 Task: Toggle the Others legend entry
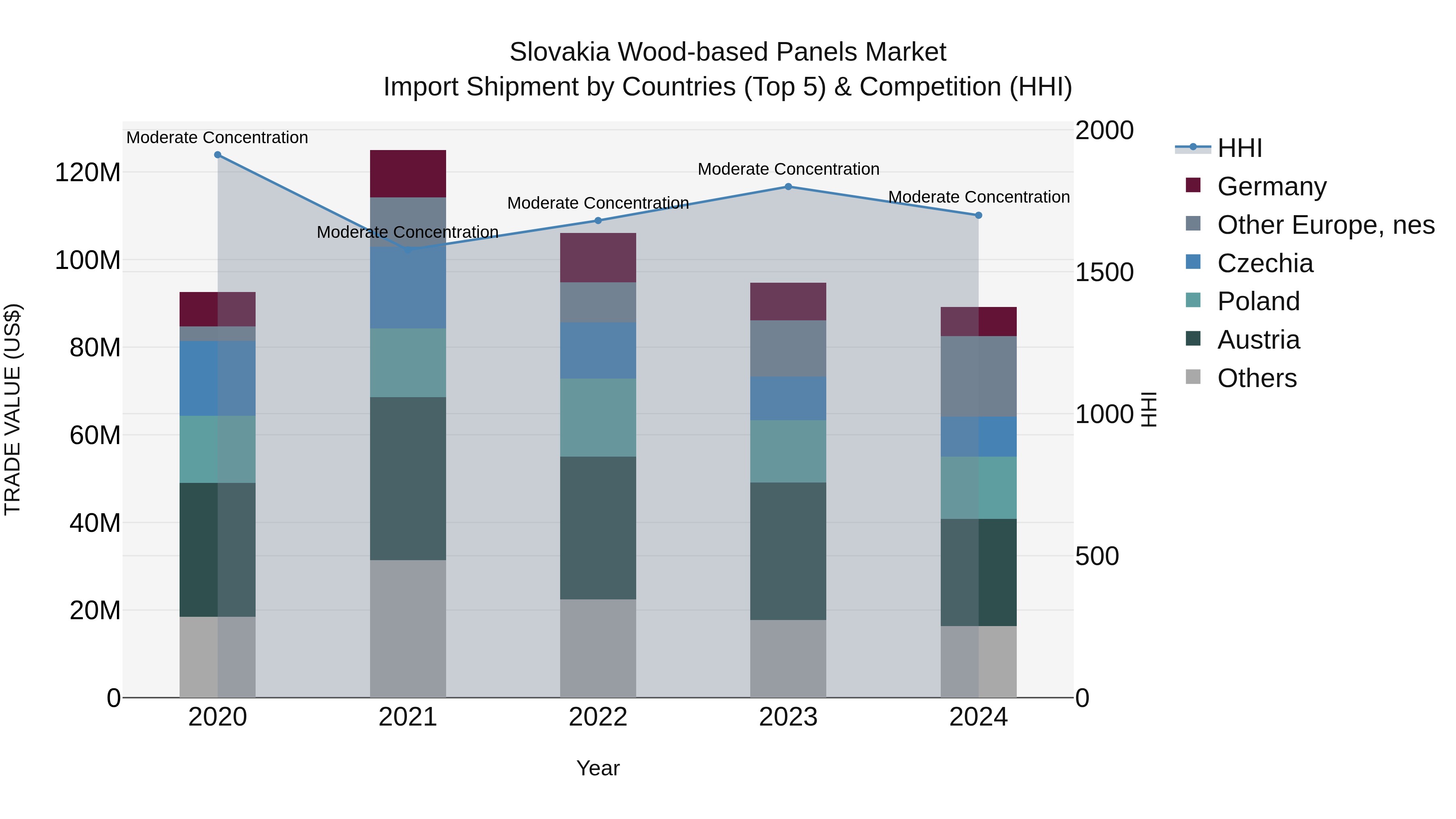[x=1241, y=378]
